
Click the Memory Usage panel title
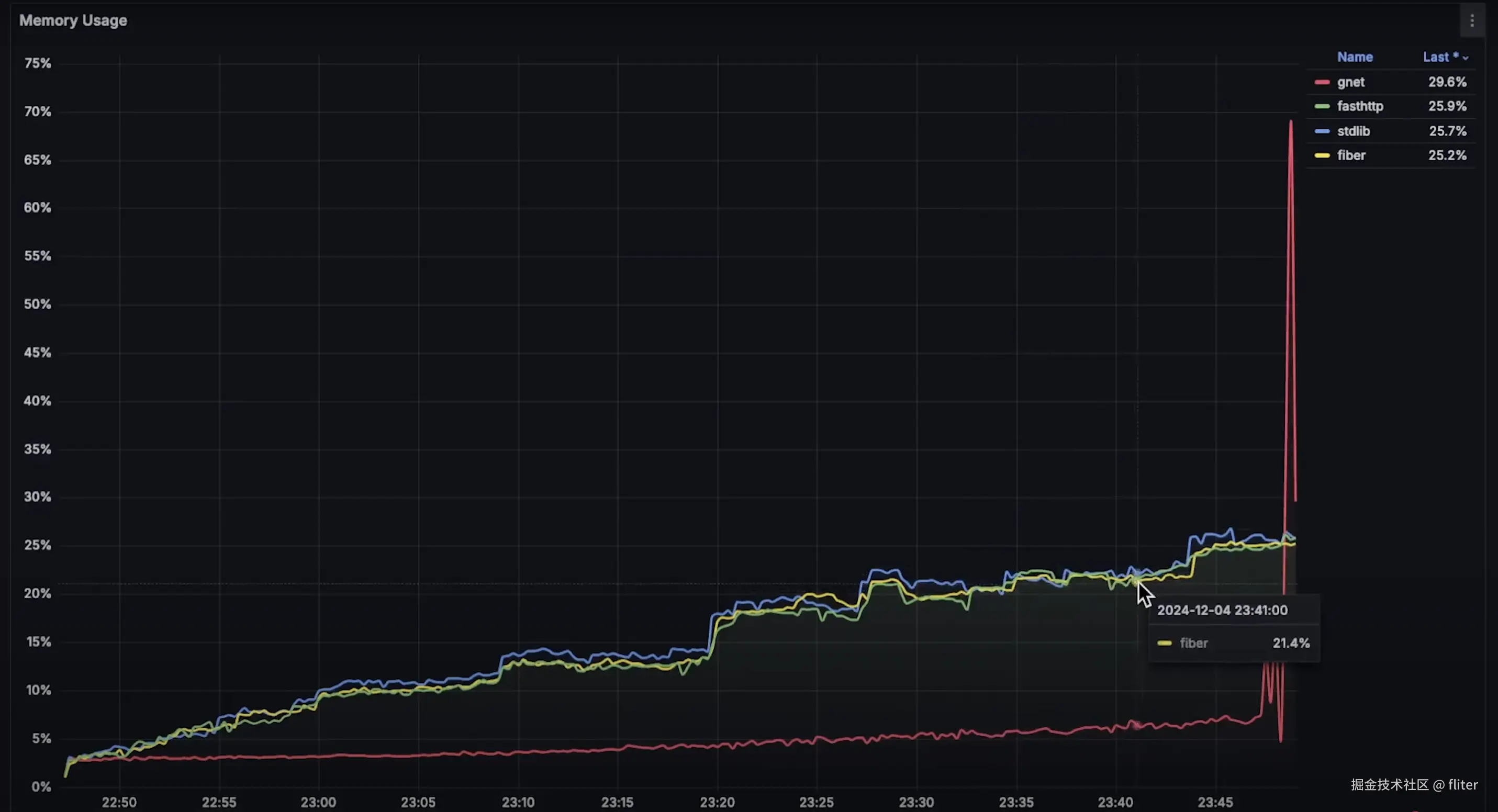point(73,21)
